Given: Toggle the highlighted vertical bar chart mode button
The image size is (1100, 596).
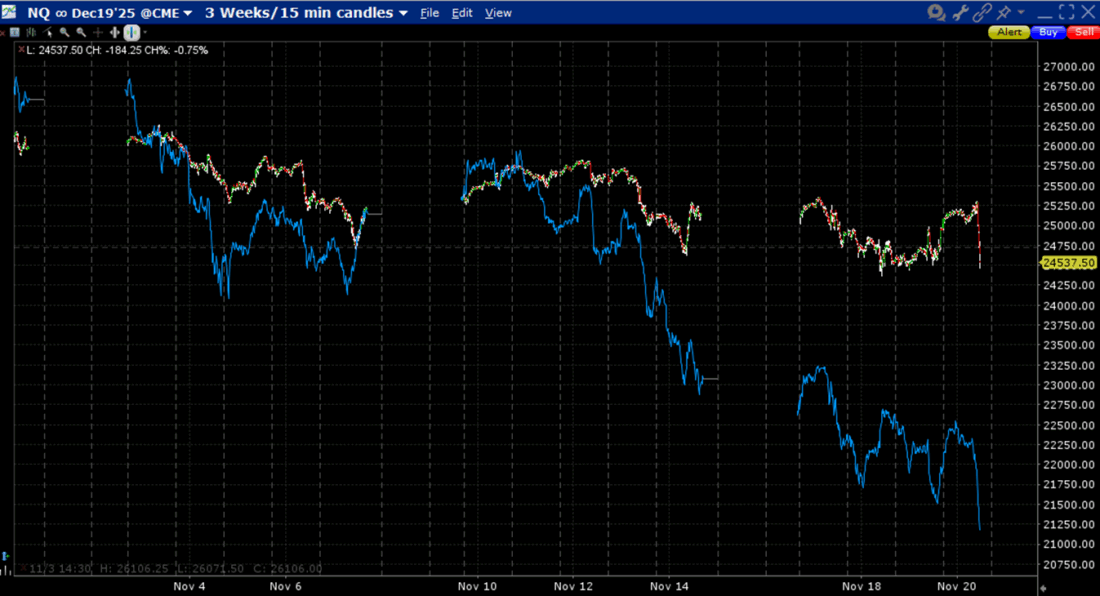Looking at the screenshot, I should click(131, 33).
